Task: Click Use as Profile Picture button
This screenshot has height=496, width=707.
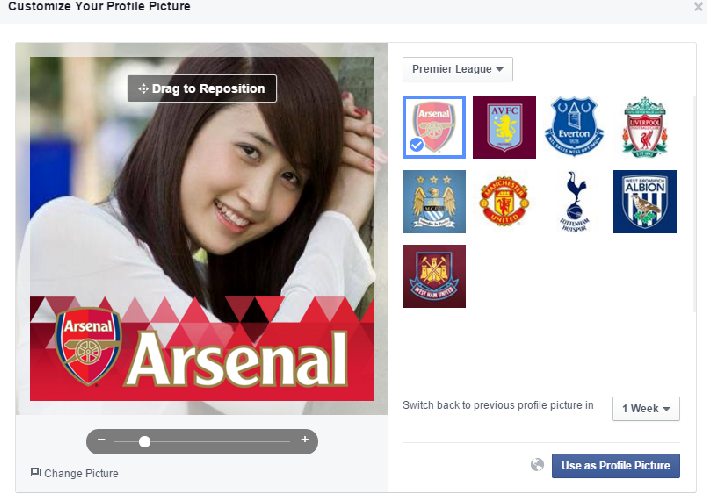Action: [615, 465]
